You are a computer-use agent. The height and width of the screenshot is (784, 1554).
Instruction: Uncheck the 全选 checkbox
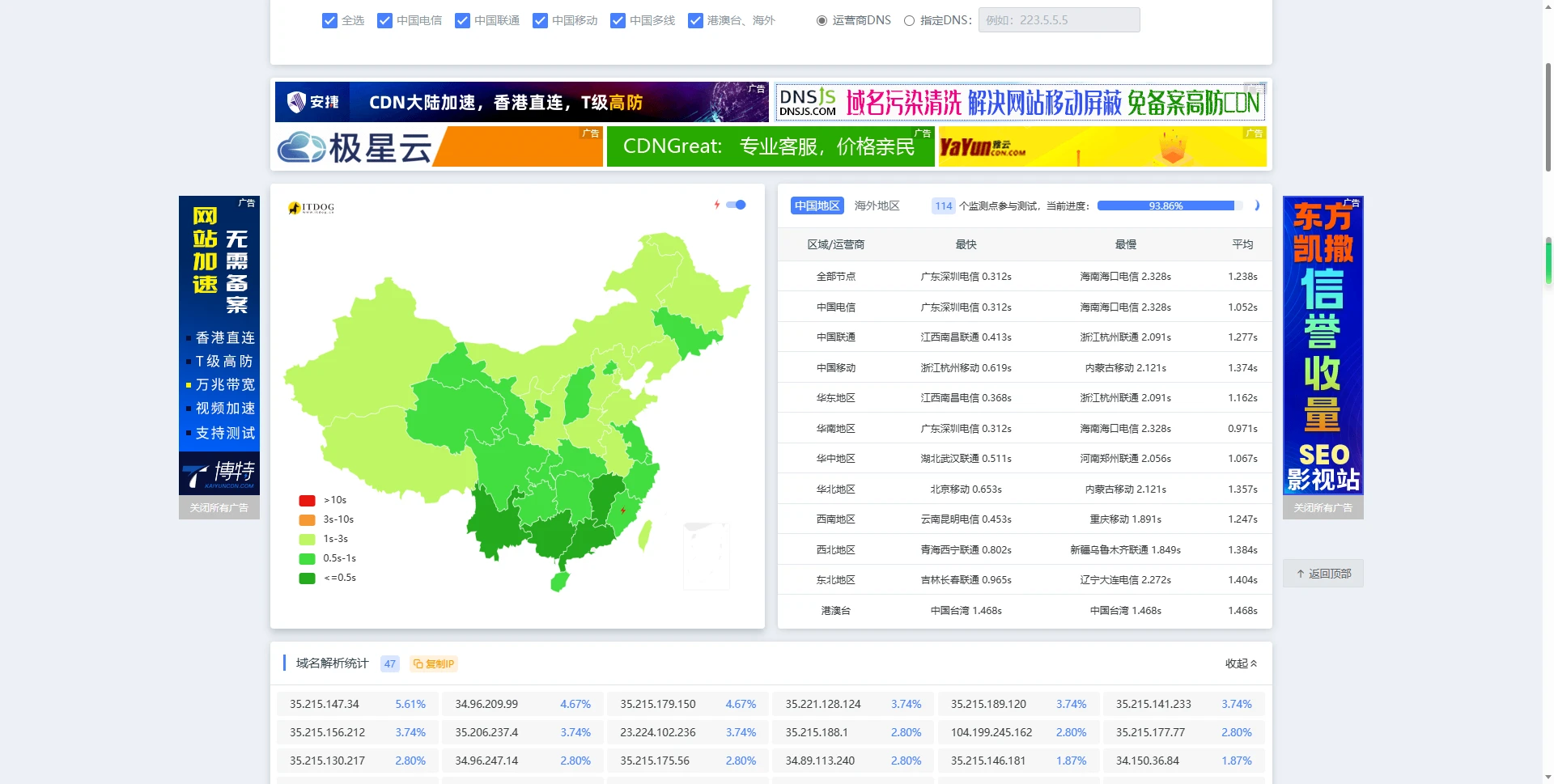pyautogui.click(x=329, y=21)
